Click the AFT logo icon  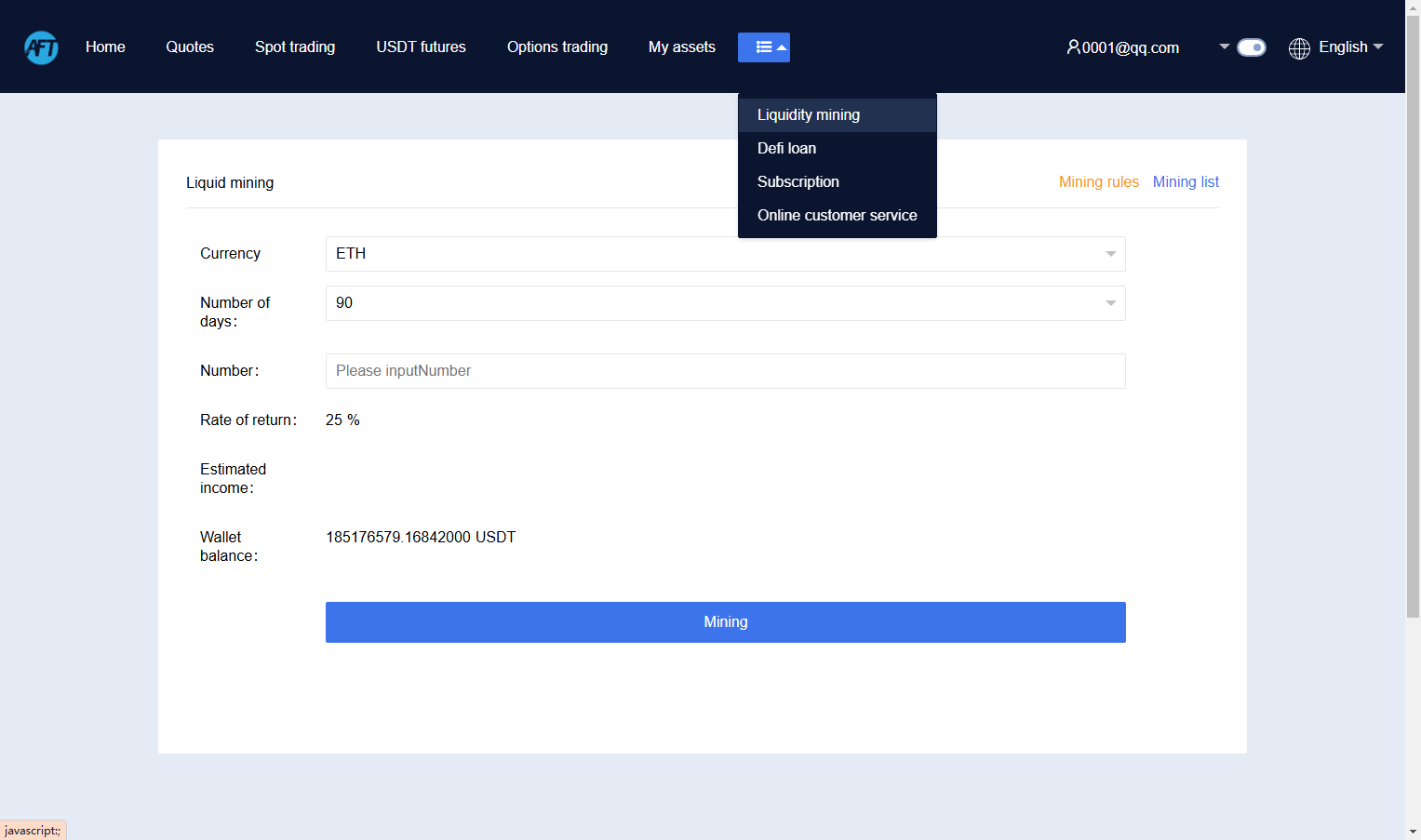point(41,47)
